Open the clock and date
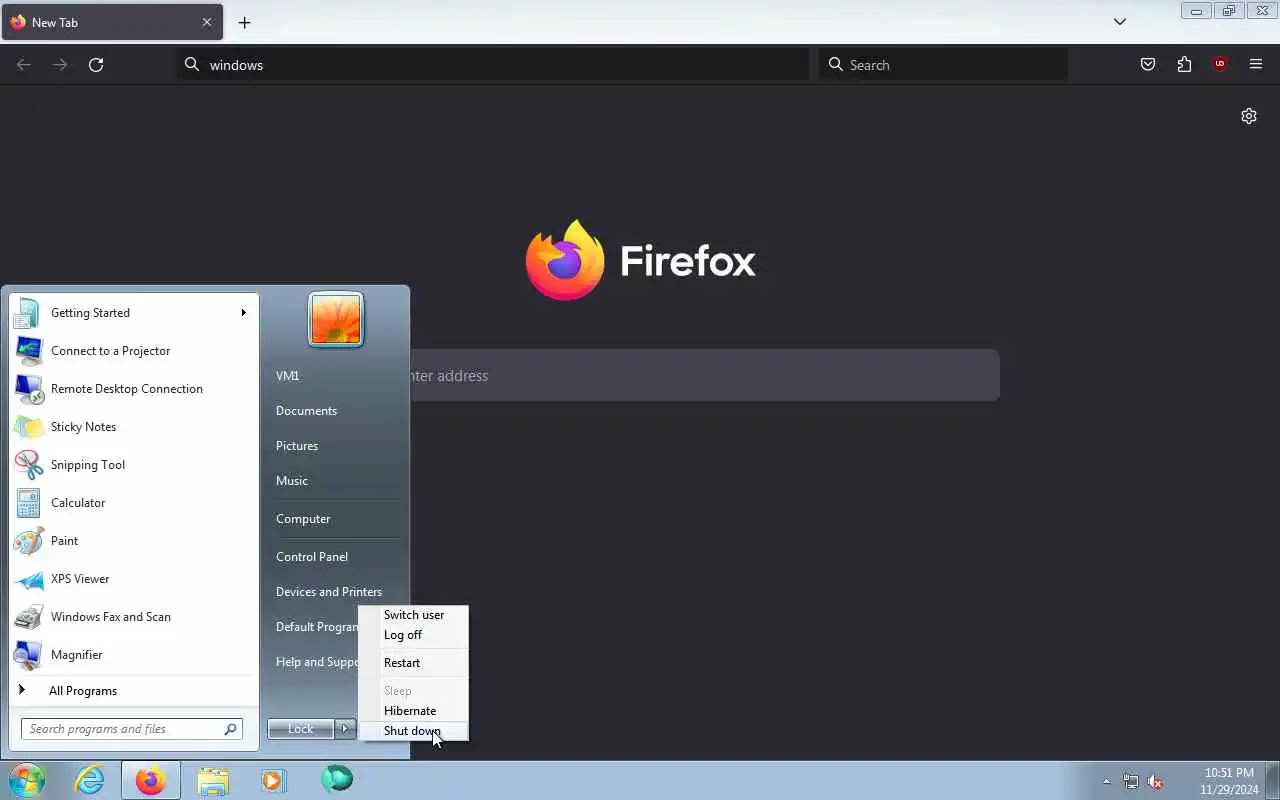Viewport: 1280px width, 800px height. point(1229,781)
